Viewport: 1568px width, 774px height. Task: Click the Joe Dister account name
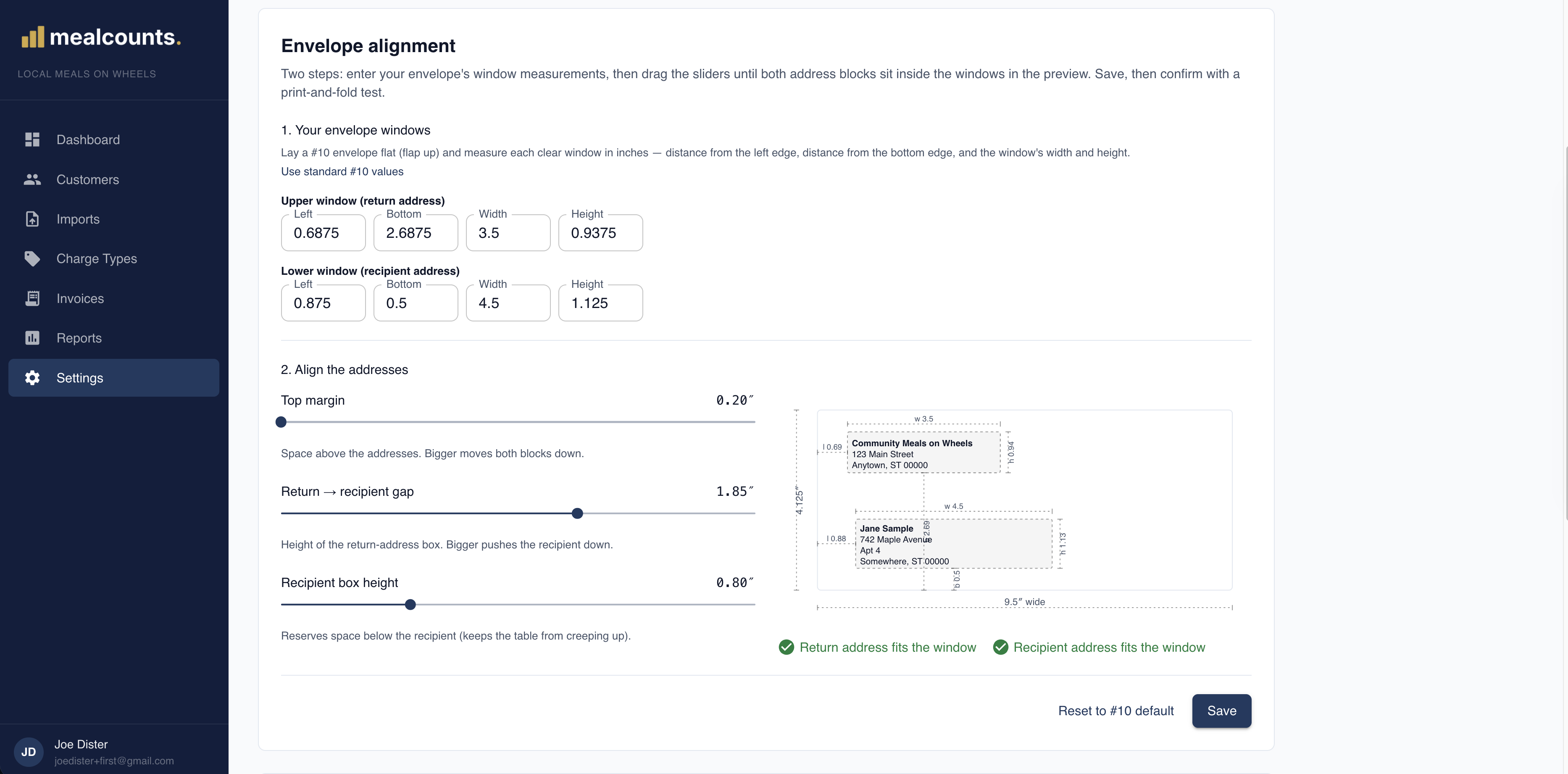click(81, 744)
